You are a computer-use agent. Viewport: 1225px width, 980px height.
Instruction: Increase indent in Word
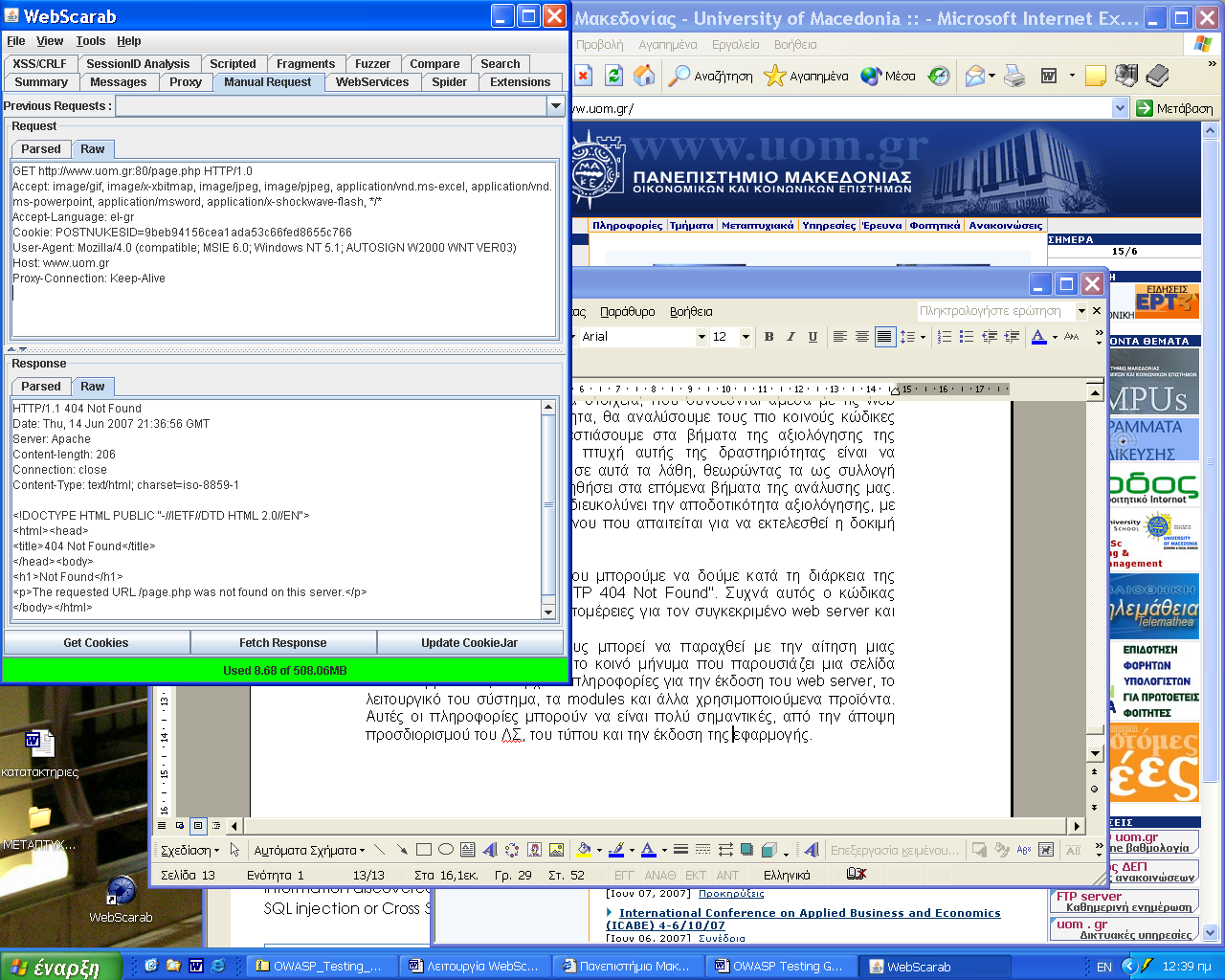pyautogui.click(x=1012, y=336)
